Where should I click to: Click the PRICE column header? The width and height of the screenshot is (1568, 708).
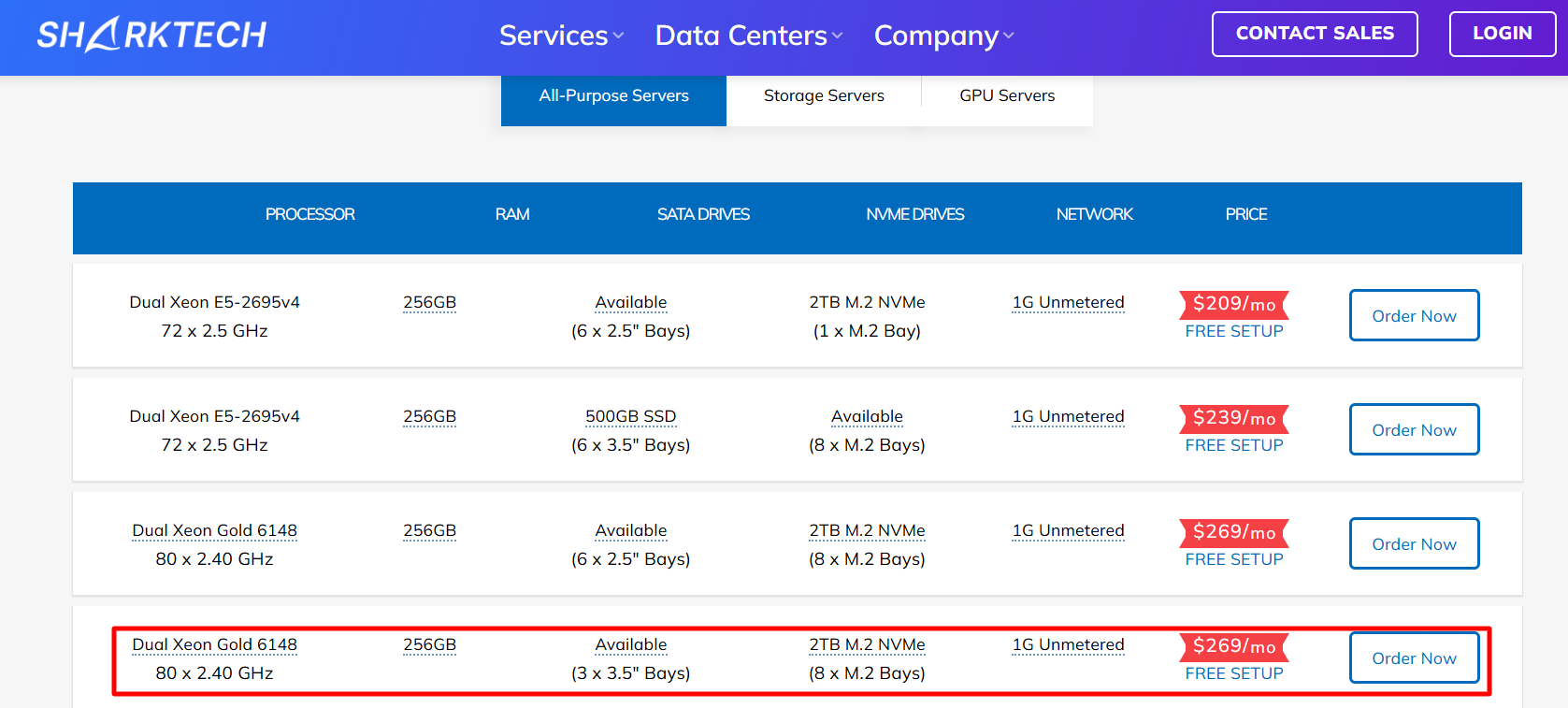tap(1246, 214)
